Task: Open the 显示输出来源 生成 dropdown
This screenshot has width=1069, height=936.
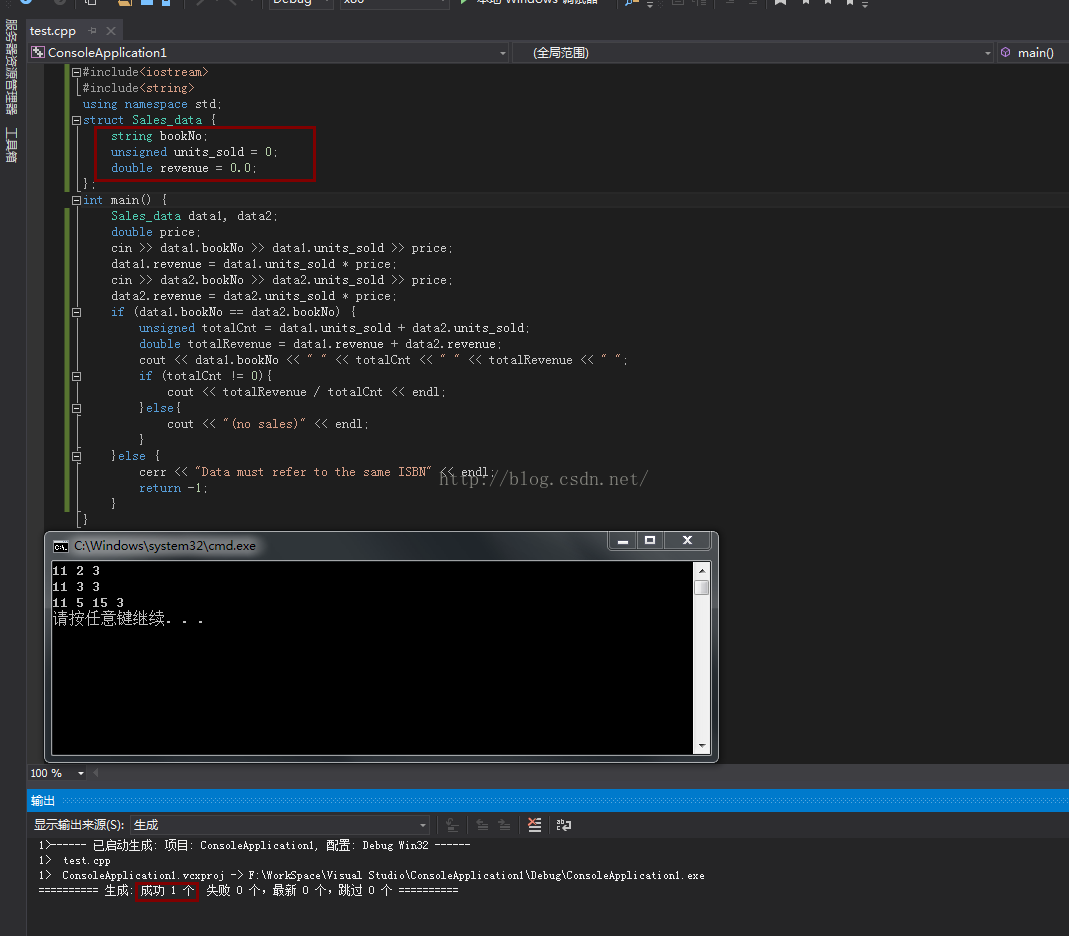Action: pos(280,825)
